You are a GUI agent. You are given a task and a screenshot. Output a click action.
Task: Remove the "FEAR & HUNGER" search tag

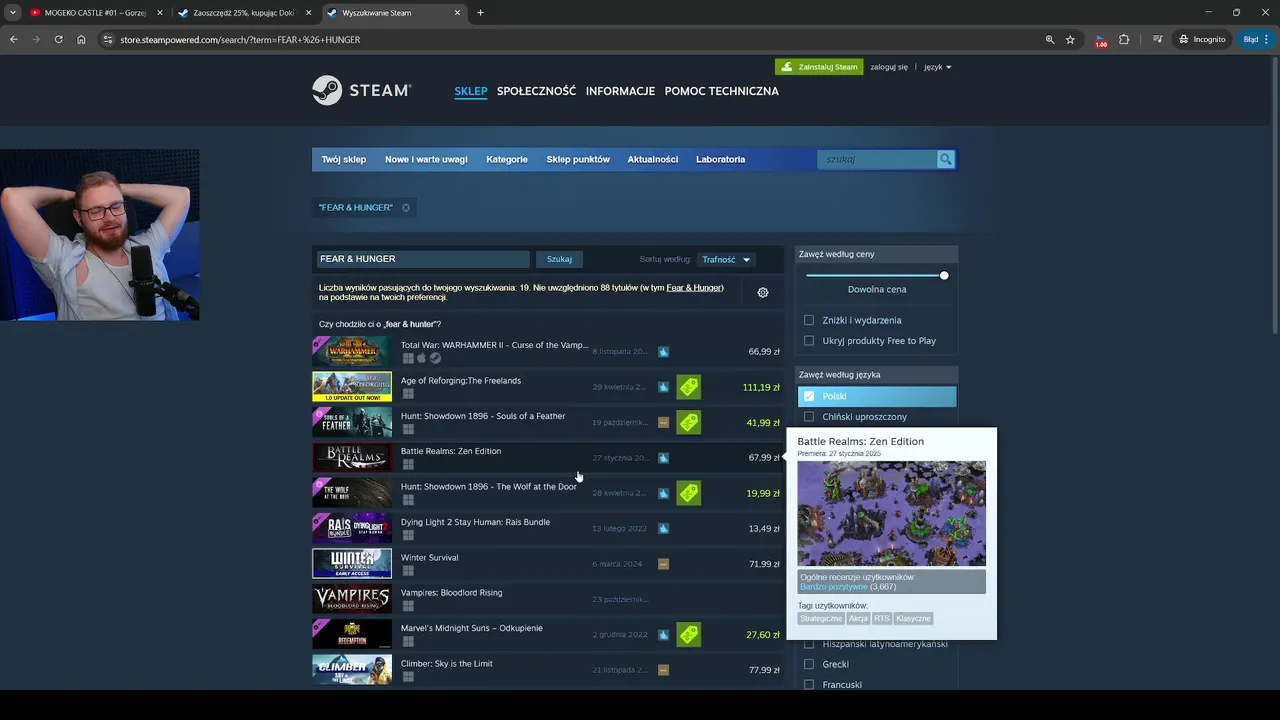(x=406, y=208)
